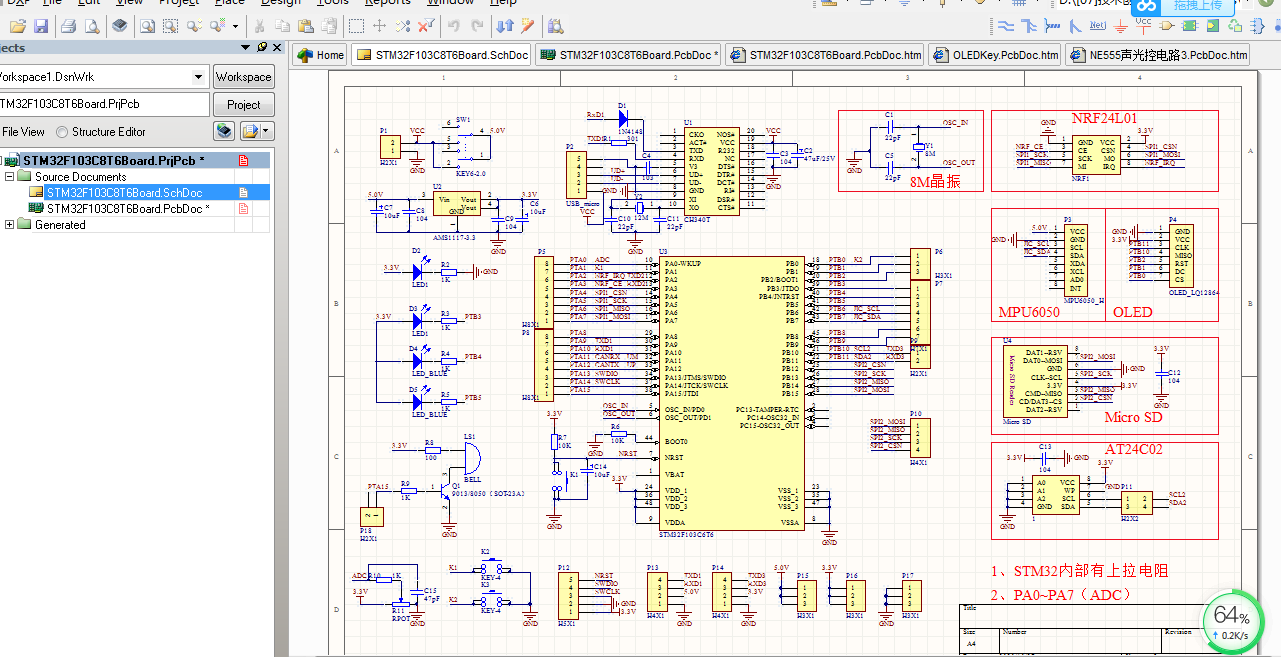1281x657 pixels.
Task: Select the Place Wire tool
Action: (x=1006, y=26)
